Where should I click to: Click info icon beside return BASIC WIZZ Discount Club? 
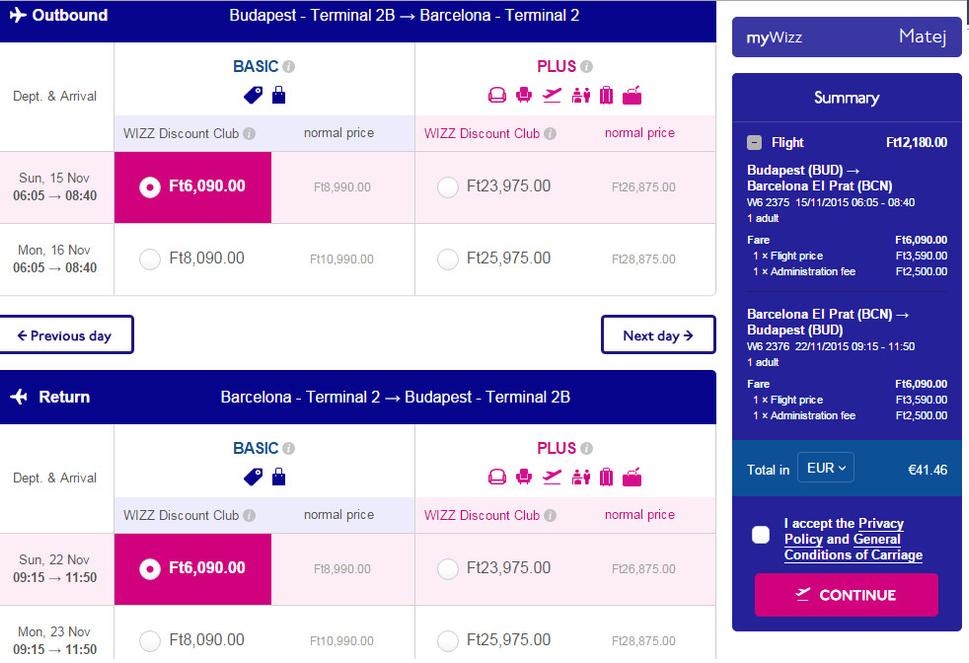pyautogui.click(x=249, y=515)
